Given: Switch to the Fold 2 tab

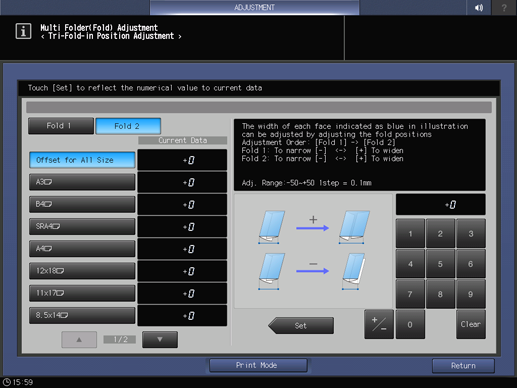Looking at the screenshot, I should (x=128, y=126).
